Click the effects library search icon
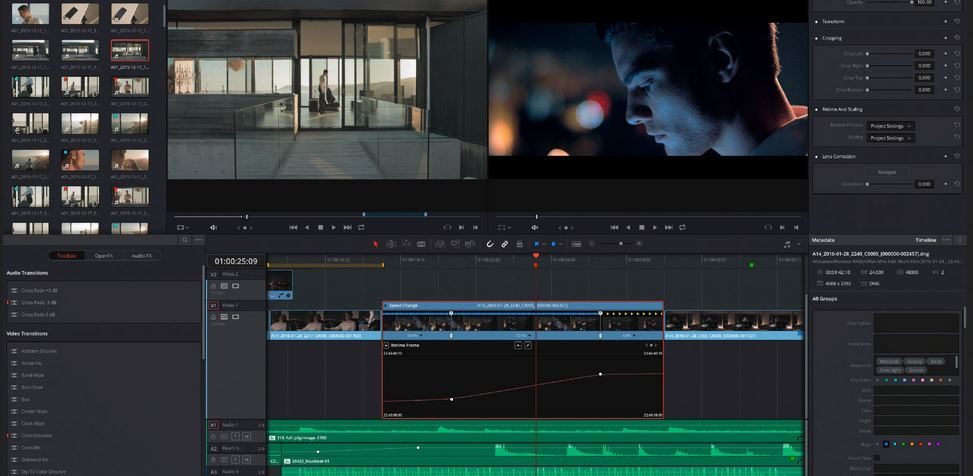Viewport: 973px width, 476px height. tap(185, 240)
